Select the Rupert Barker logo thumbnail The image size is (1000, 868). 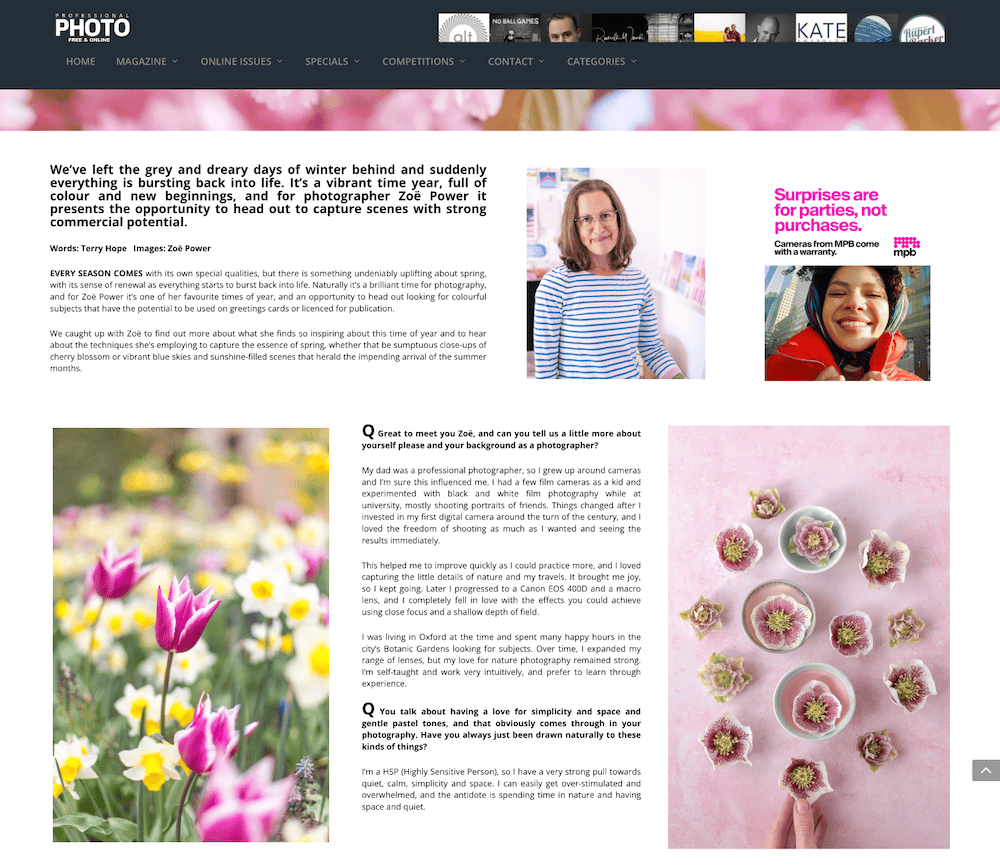tap(922, 27)
